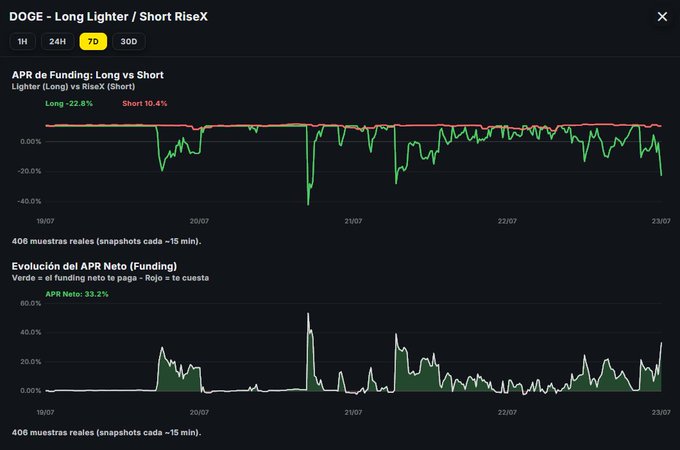Image resolution: width=680 pixels, height=450 pixels.
Task: Toggle the 'Short 10.4%' legend entry
Action: (144, 103)
